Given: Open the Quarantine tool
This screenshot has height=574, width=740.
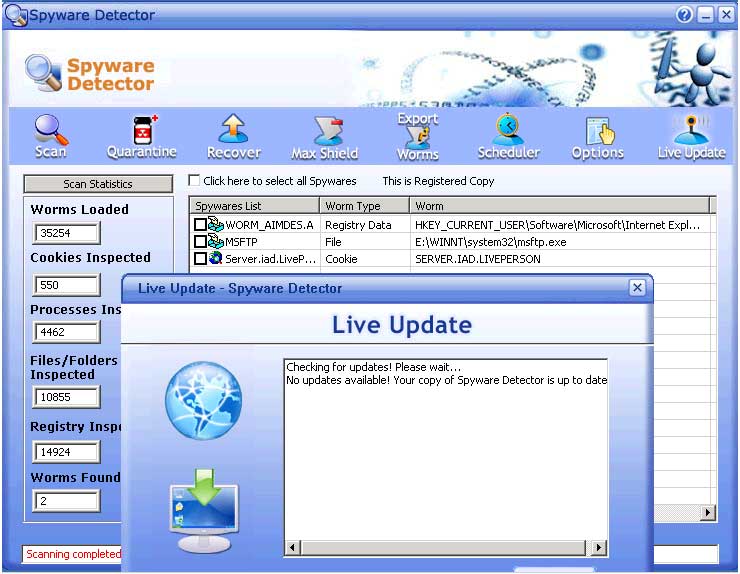Looking at the screenshot, I should [x=142, y=137].
